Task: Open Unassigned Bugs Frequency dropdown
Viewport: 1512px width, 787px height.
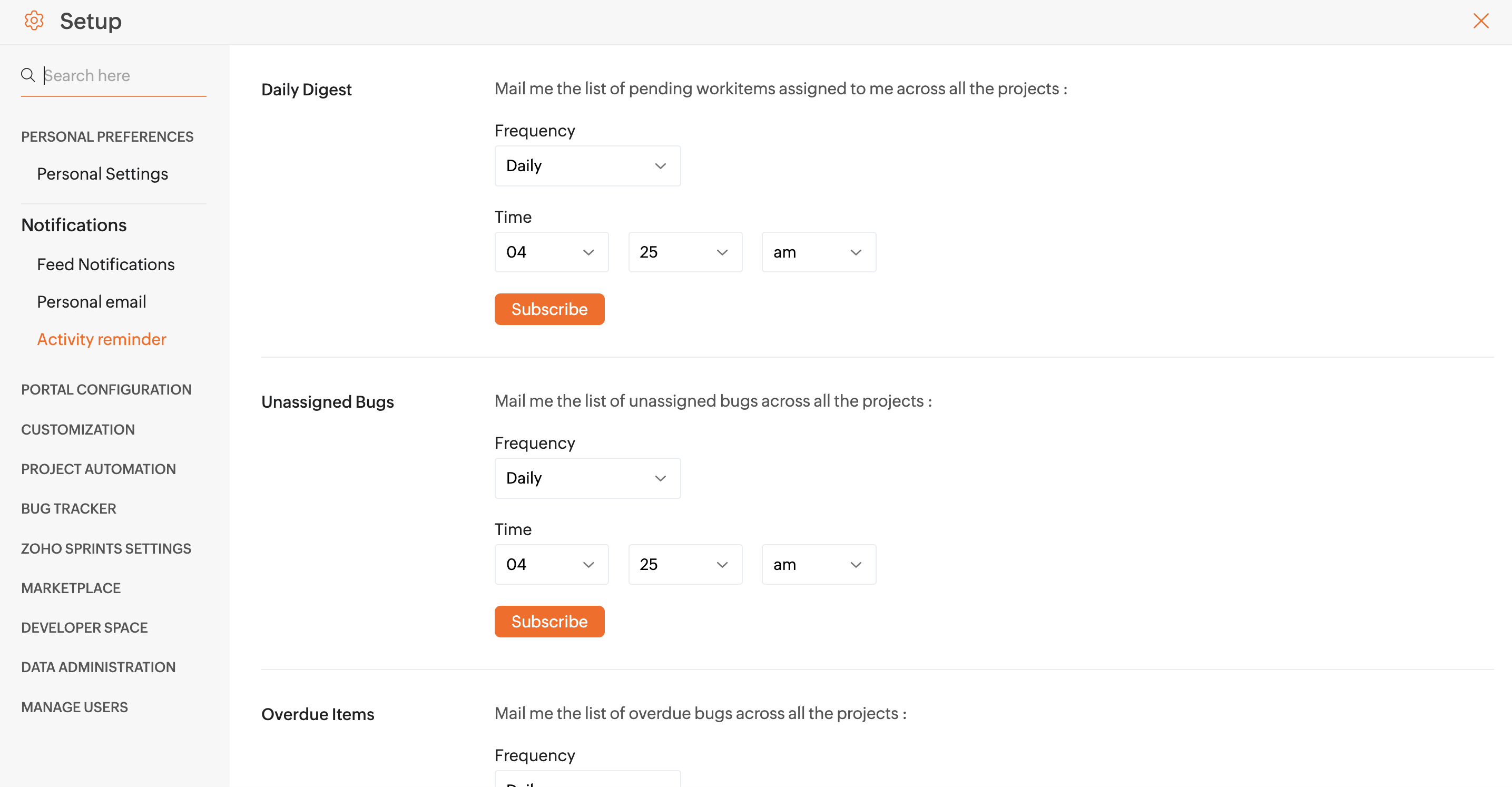Action: (x=587, y=478)
